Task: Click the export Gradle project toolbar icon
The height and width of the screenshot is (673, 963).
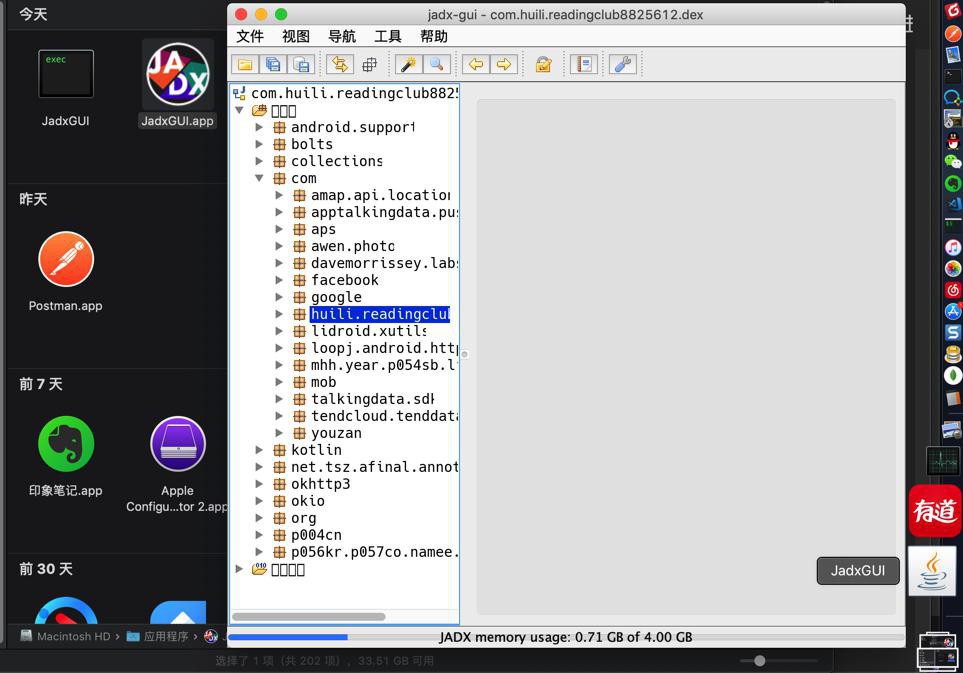Action: point(302,64)
